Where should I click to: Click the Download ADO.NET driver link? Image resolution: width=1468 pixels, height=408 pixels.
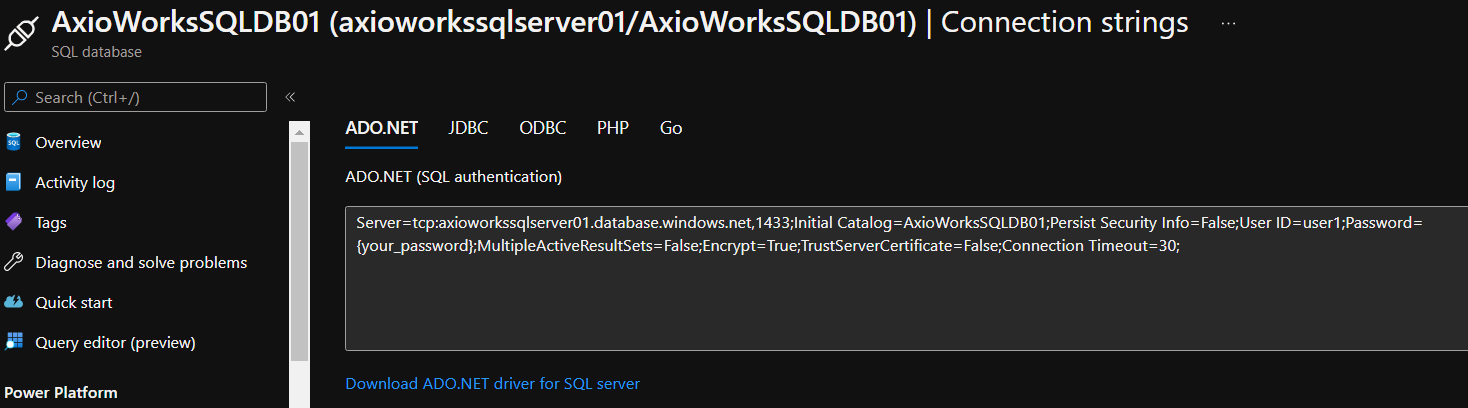492,383
